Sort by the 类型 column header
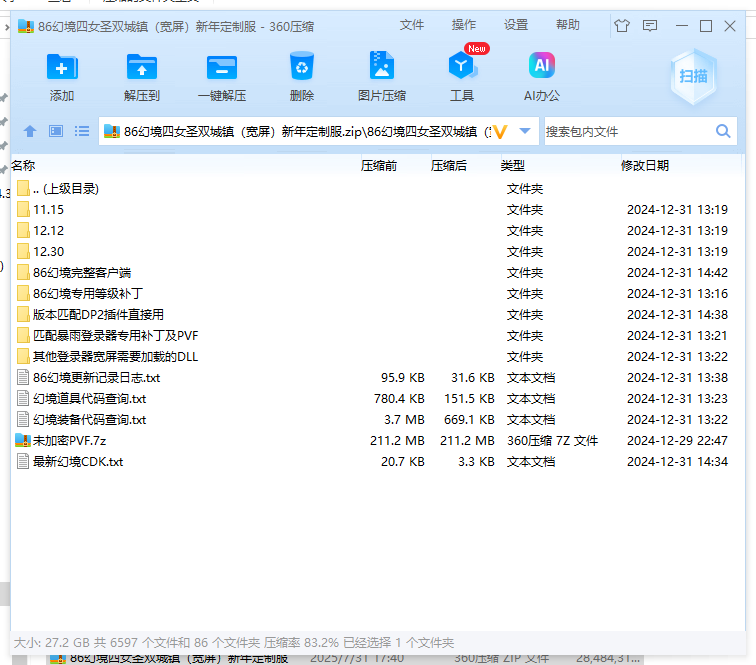Viewport: 756px width, 665px height. [x=513, y=166]
